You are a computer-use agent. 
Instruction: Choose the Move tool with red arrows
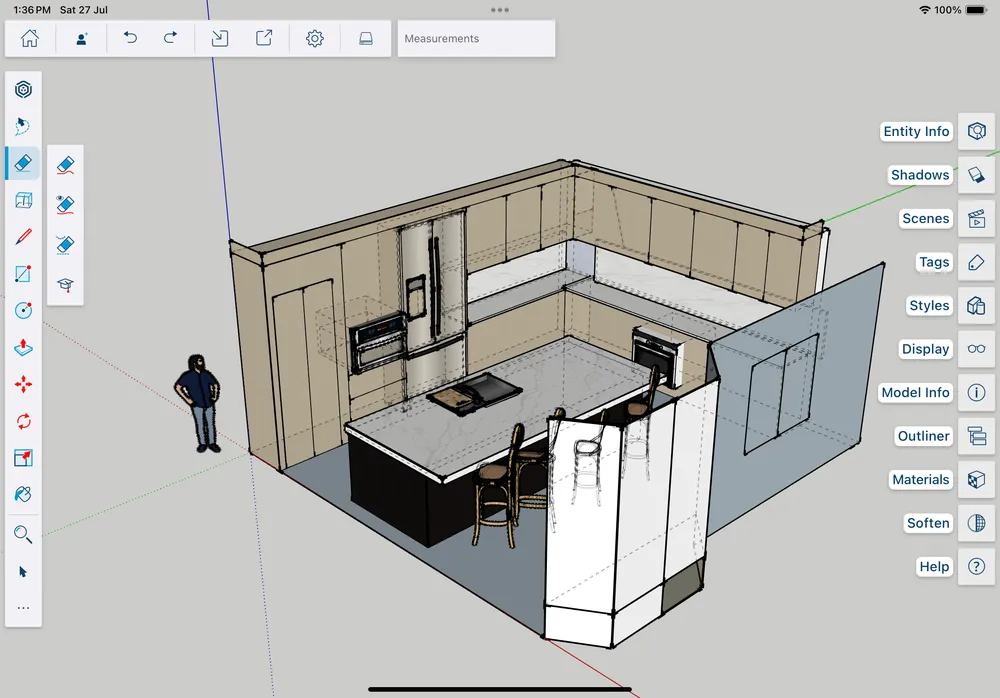23,384
